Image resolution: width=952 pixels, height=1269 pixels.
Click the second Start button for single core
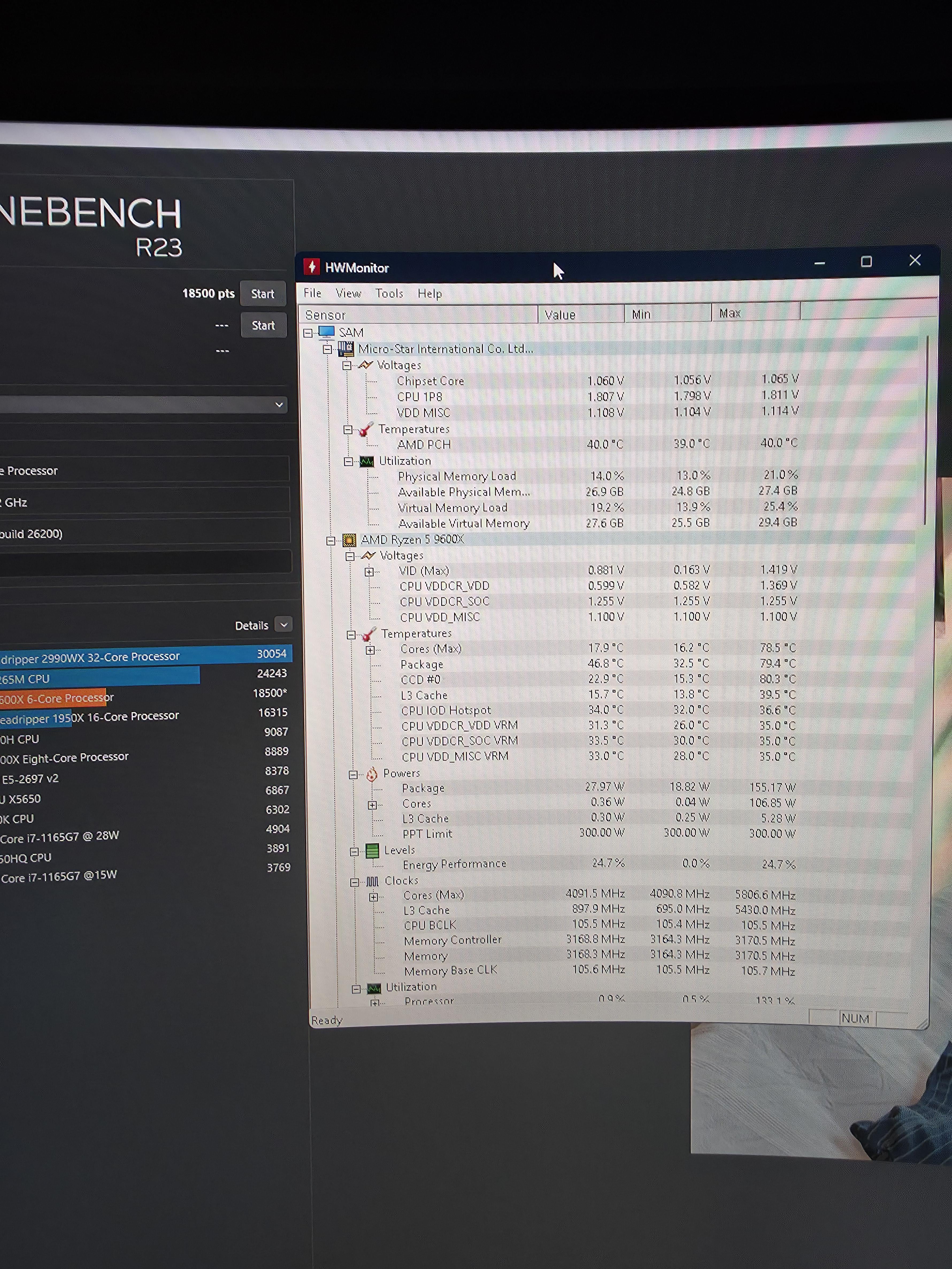point(263,325)
